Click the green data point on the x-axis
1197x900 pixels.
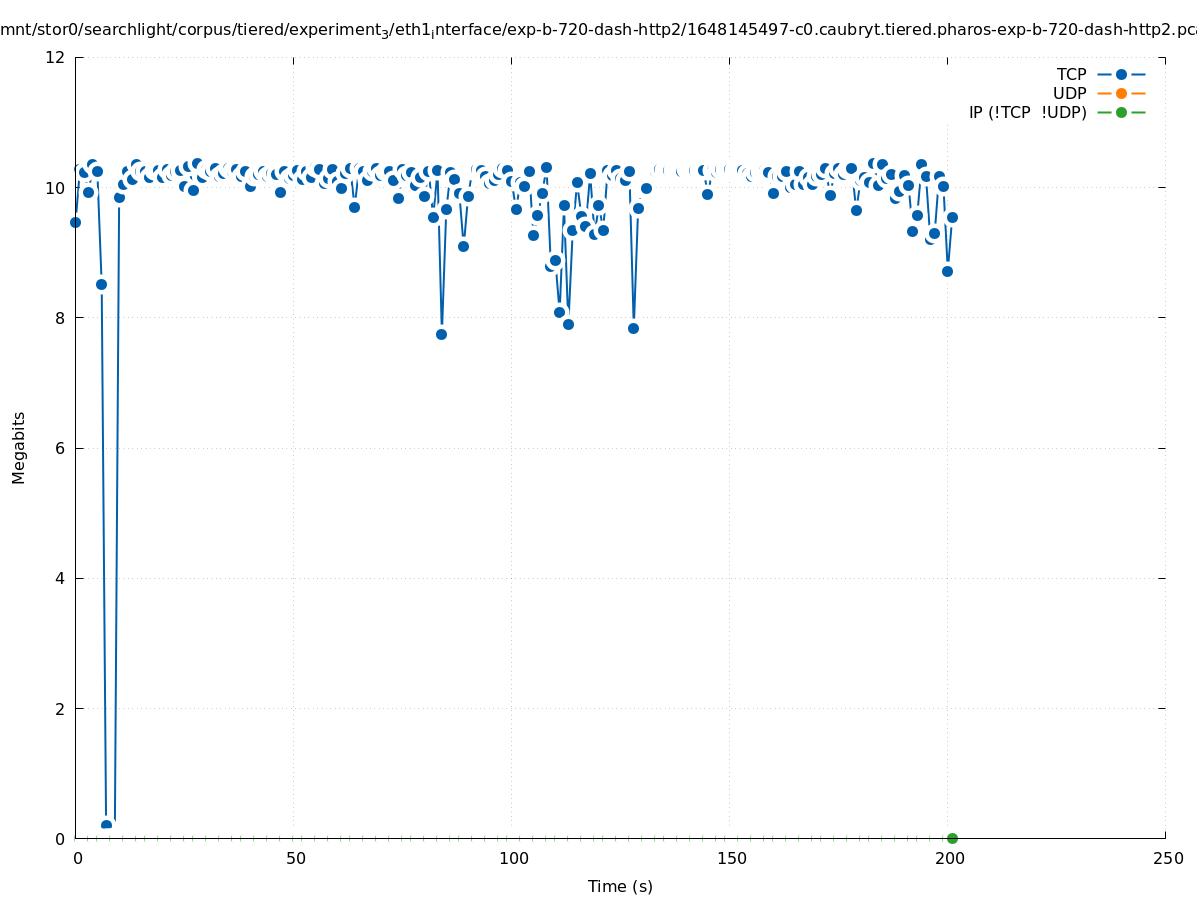tap(952, 838)
